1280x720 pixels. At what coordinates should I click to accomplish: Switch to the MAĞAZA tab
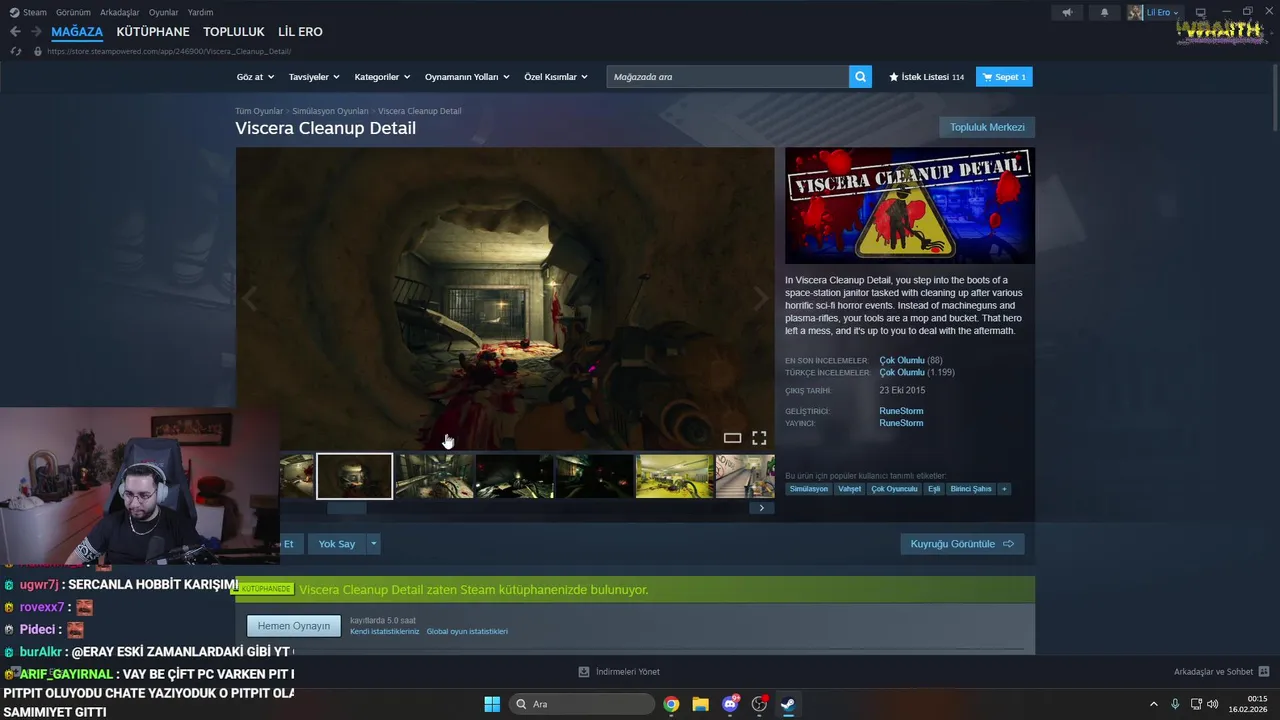(77, 32)
